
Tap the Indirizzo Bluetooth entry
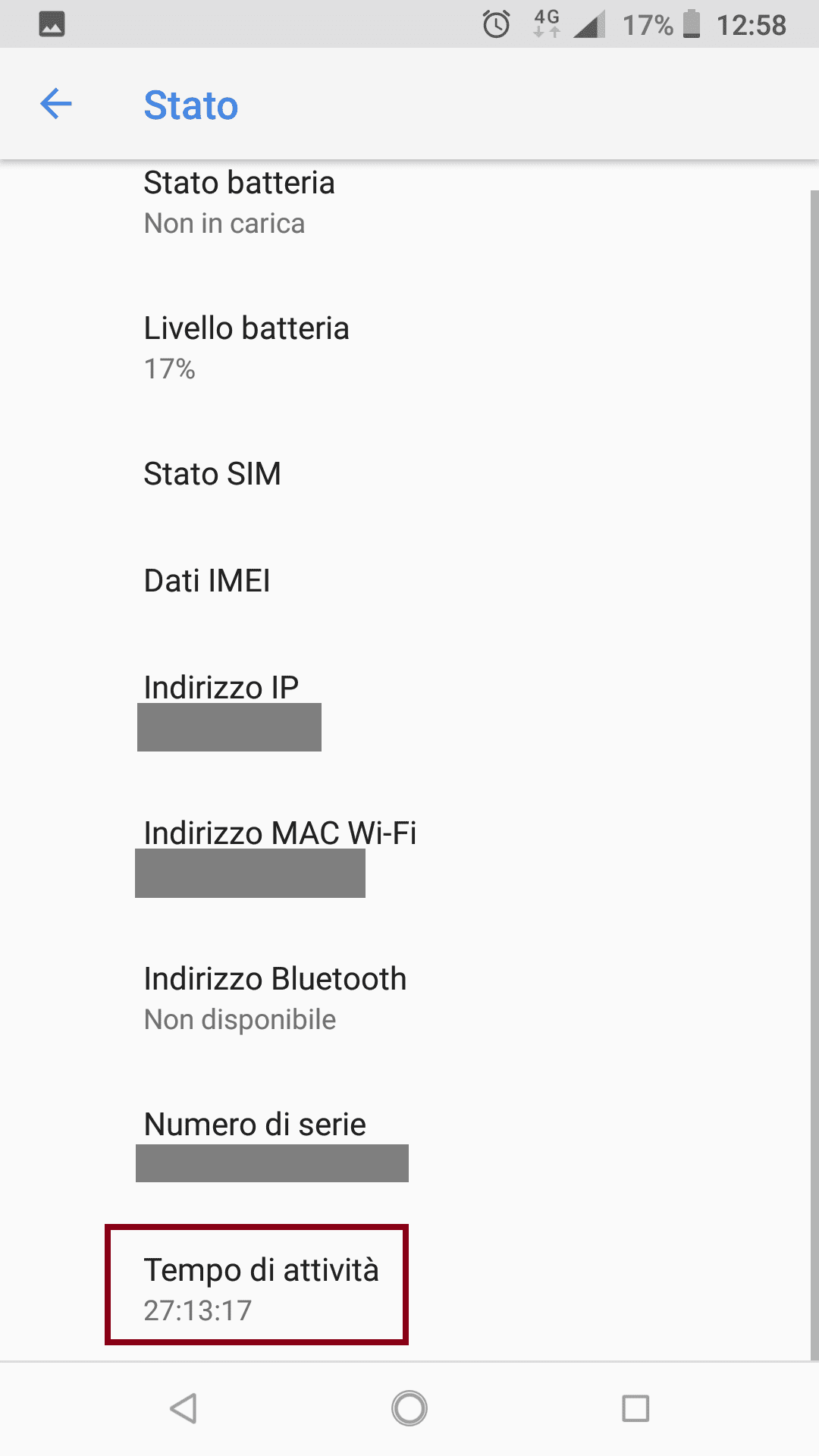point(275,998)
